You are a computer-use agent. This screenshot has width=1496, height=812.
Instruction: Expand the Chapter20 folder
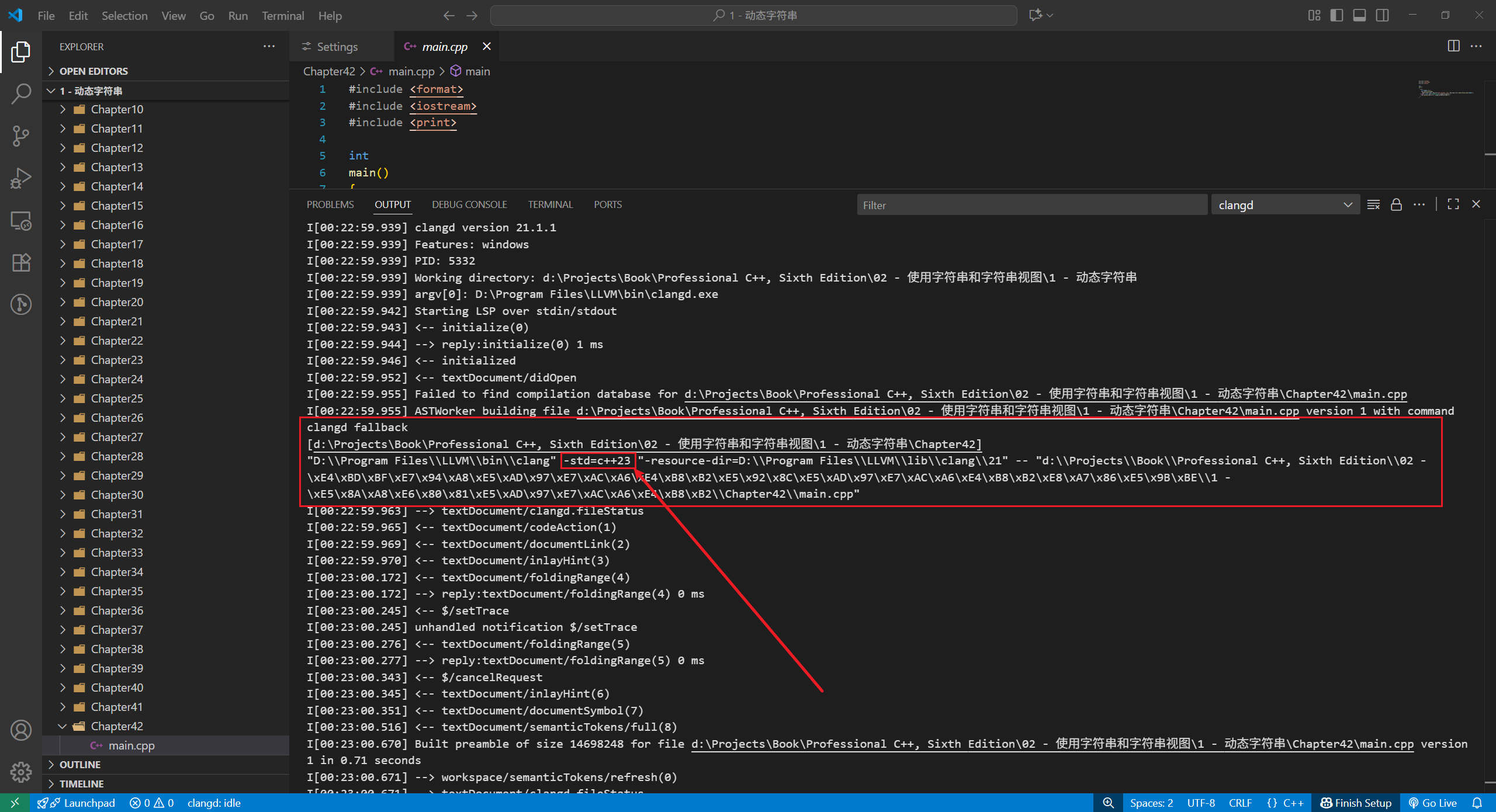117,302
